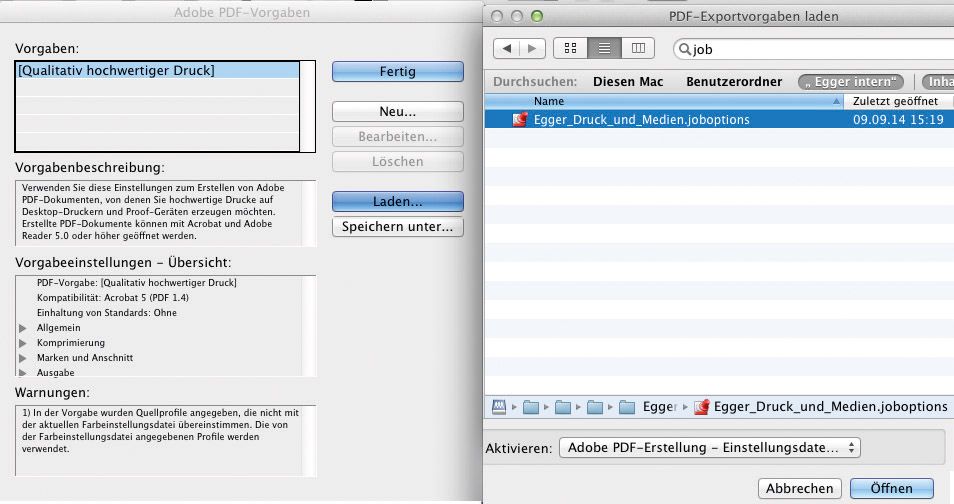Expand the Allgemein settings section
Viewport: 954px width, 504px height.
23,328
